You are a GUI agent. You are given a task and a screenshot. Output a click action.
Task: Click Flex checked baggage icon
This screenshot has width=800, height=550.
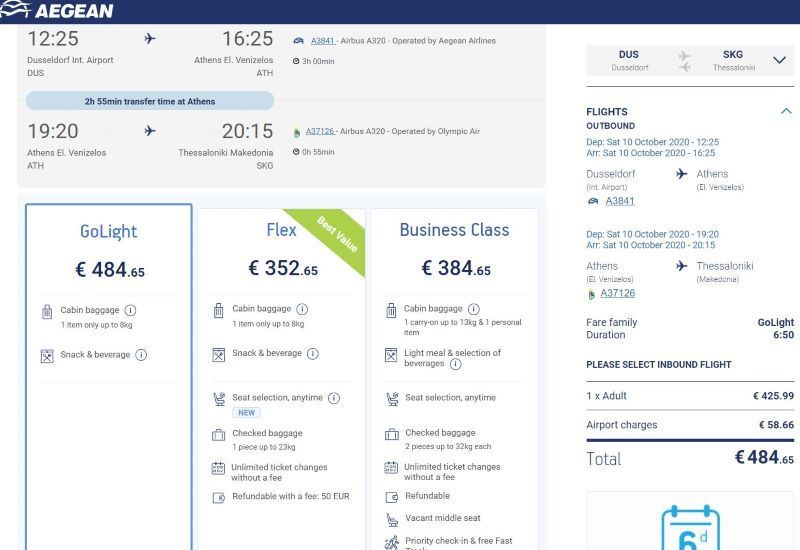pos(218,435)
